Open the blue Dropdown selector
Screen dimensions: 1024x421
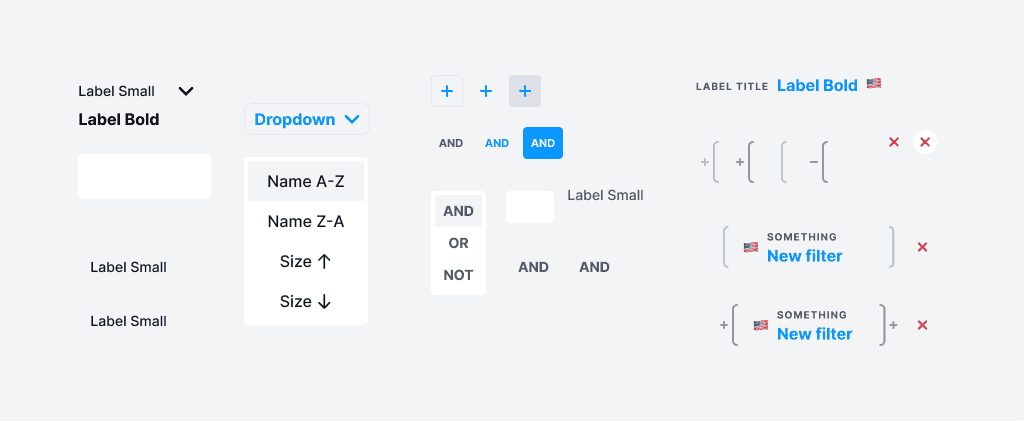307,120
